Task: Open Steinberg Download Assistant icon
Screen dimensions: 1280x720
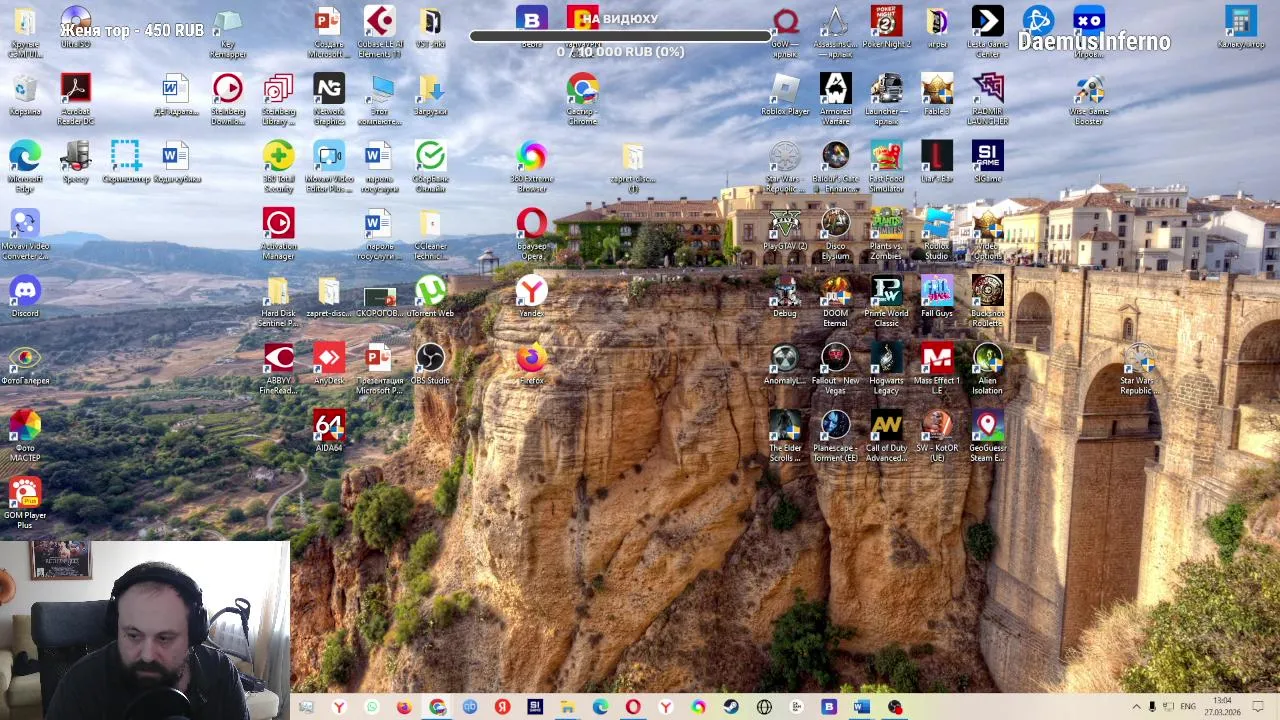Action: [x=228, y=99]
